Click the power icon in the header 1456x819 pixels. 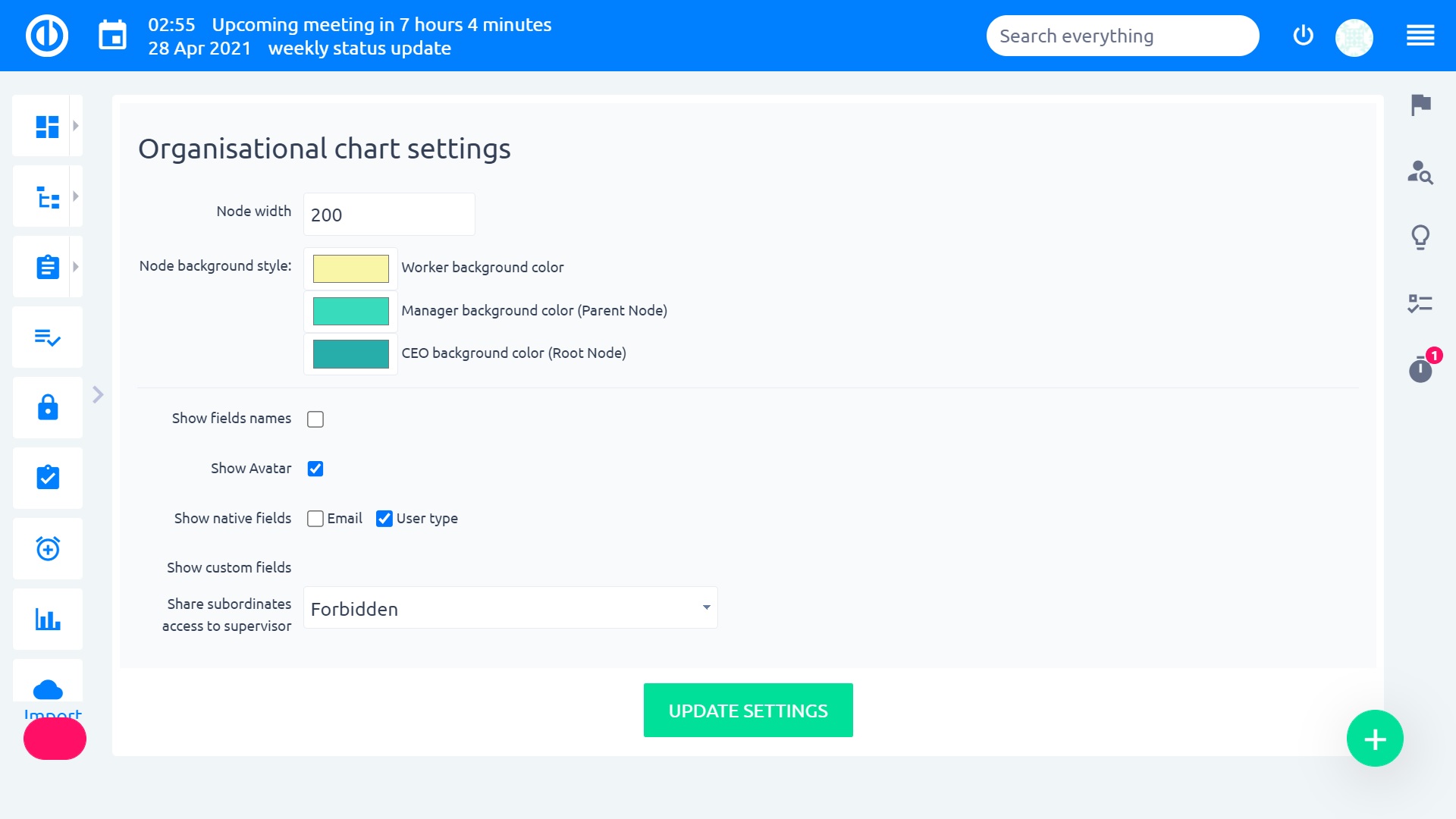click(1303, 36)
